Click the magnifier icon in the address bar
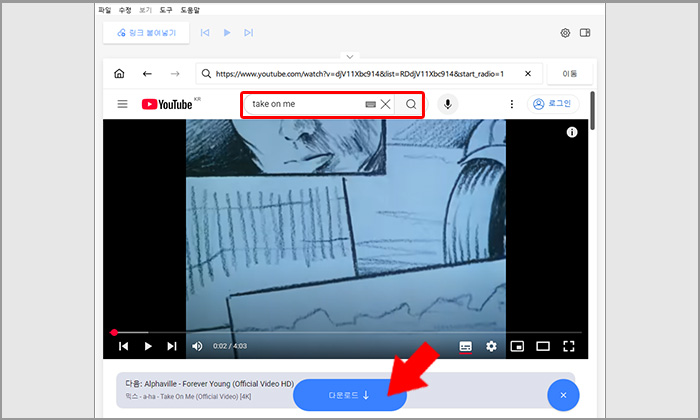This screenshot has width=700, height=420. [206, 74]
